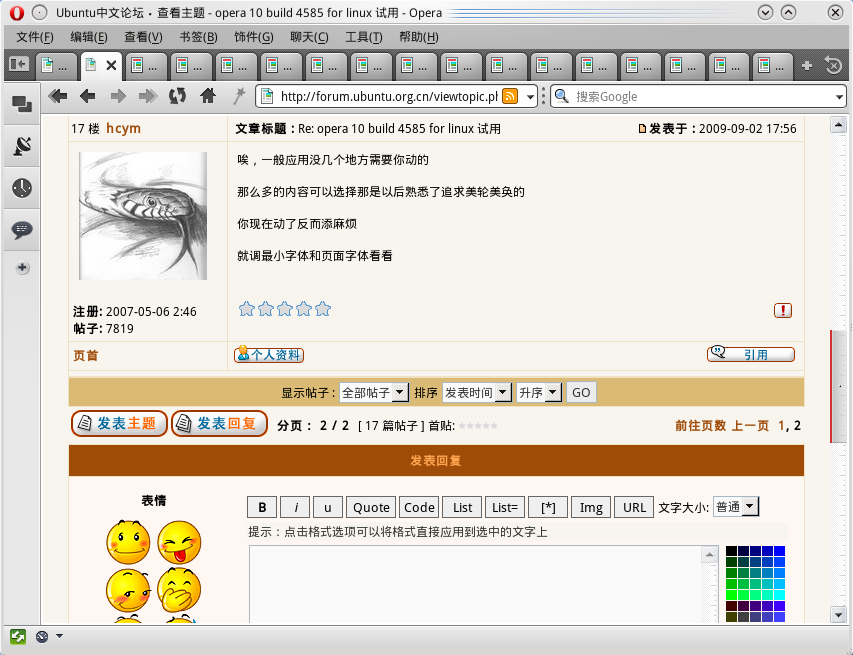Jump to top via 页首 link
The width and height of the screenshot is (853, 655).
tap(85, 355)
